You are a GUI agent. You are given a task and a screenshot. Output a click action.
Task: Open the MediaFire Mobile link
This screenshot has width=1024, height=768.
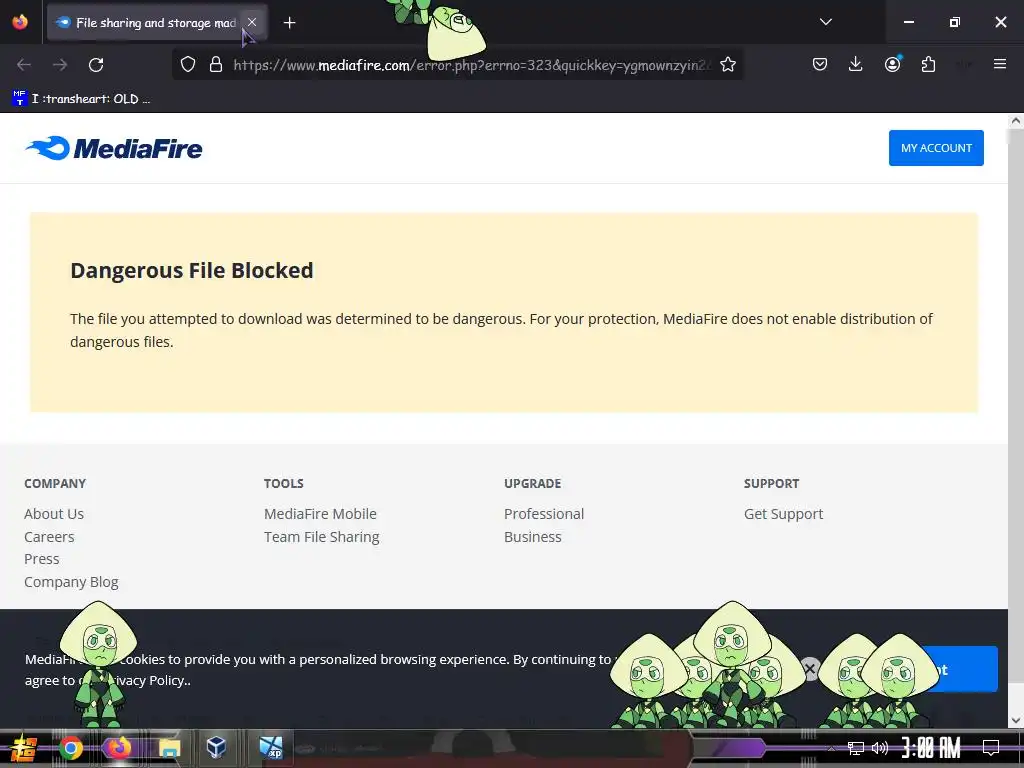[x=320, y=514]
